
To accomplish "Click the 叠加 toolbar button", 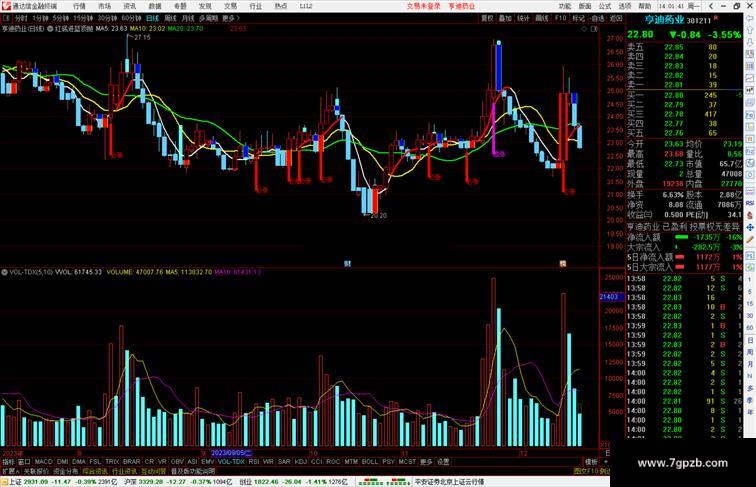I will click(505, 18).
